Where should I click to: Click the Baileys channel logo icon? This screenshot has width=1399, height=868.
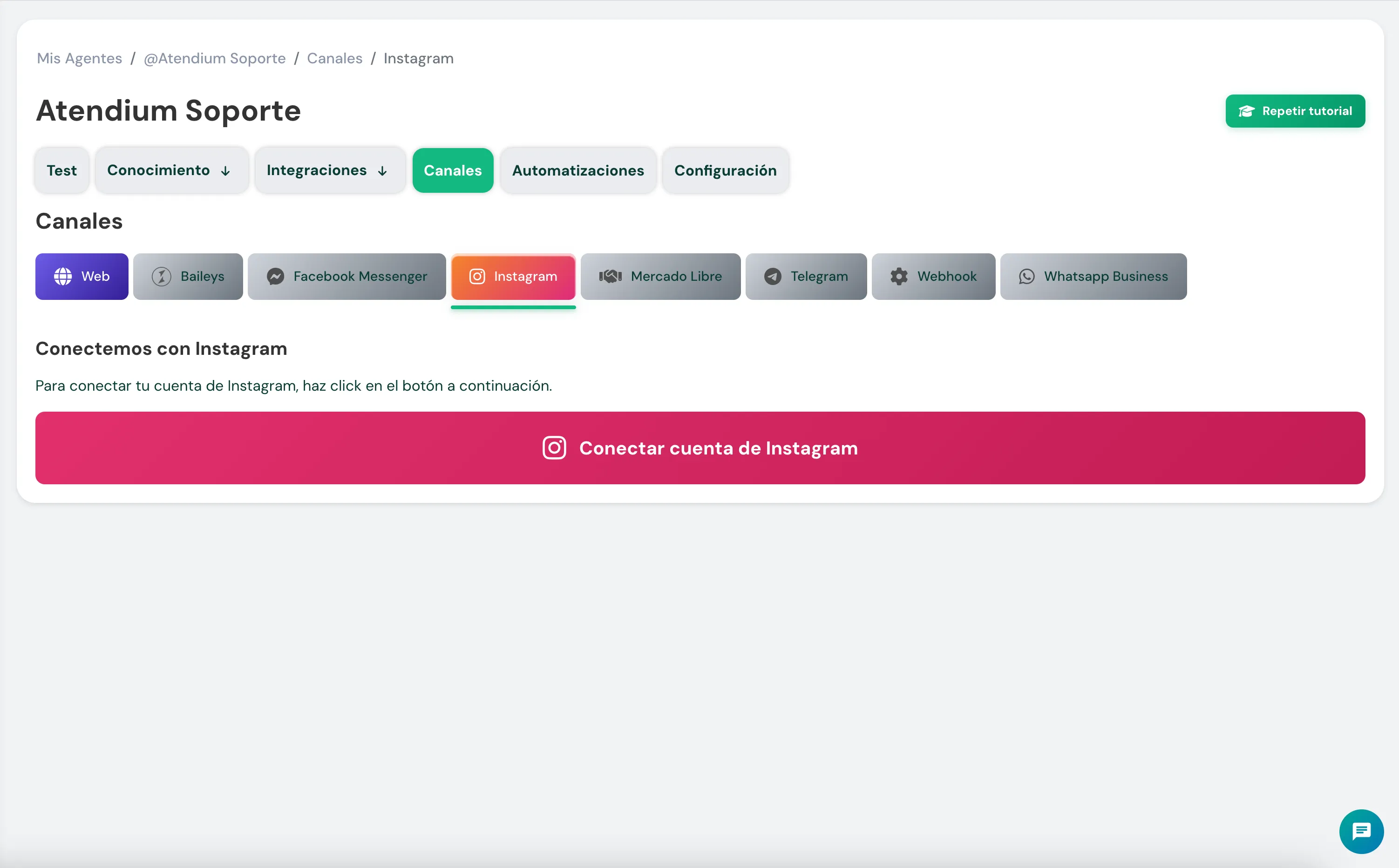(161, 276)
